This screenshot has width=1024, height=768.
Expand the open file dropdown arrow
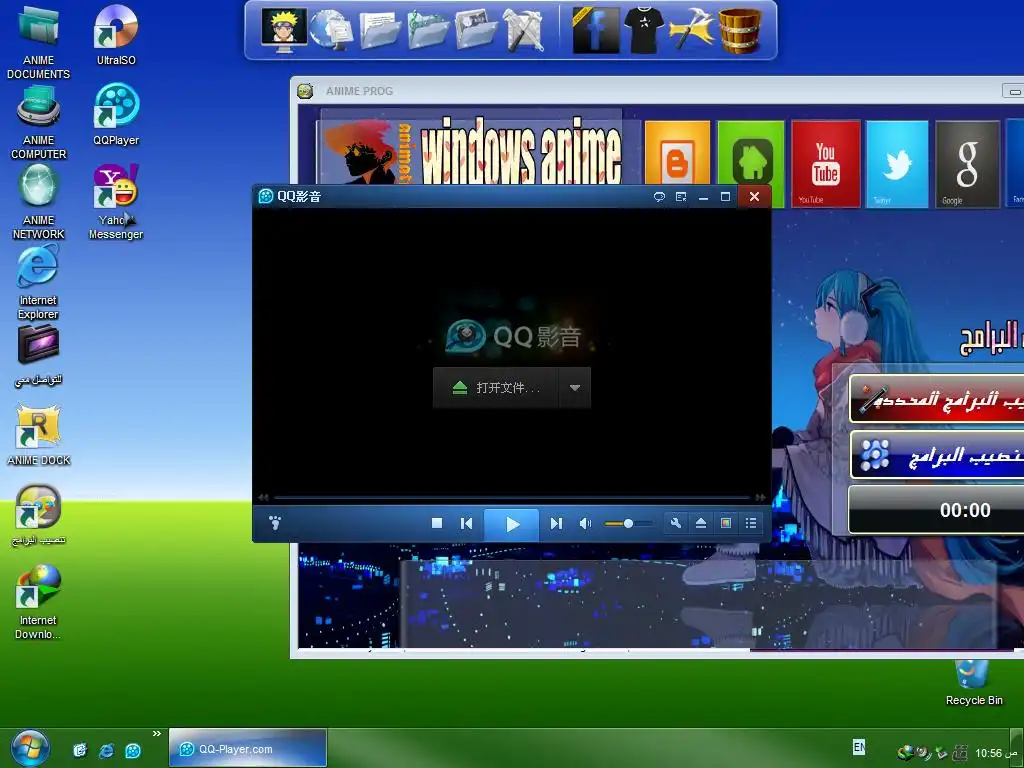(x=575, y=388)
